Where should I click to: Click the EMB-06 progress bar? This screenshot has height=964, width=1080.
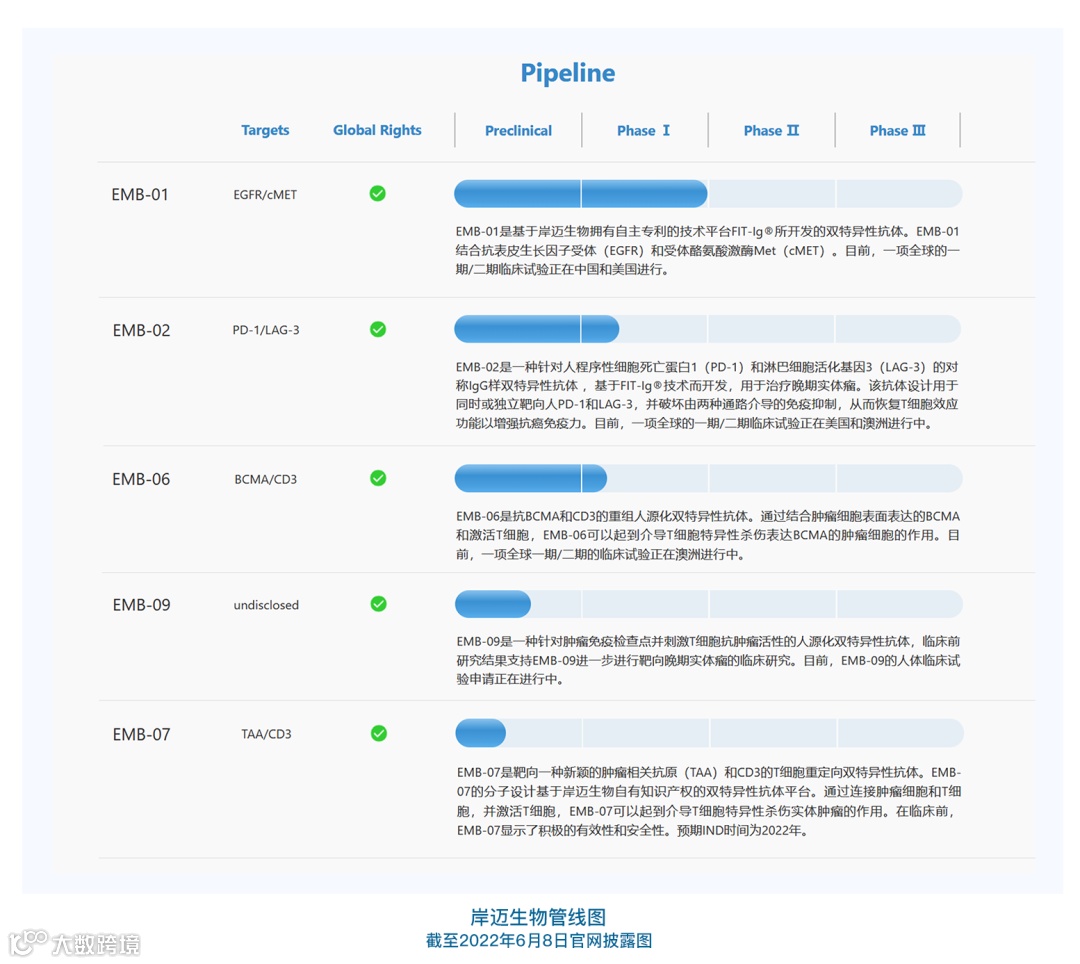point(708,478)
